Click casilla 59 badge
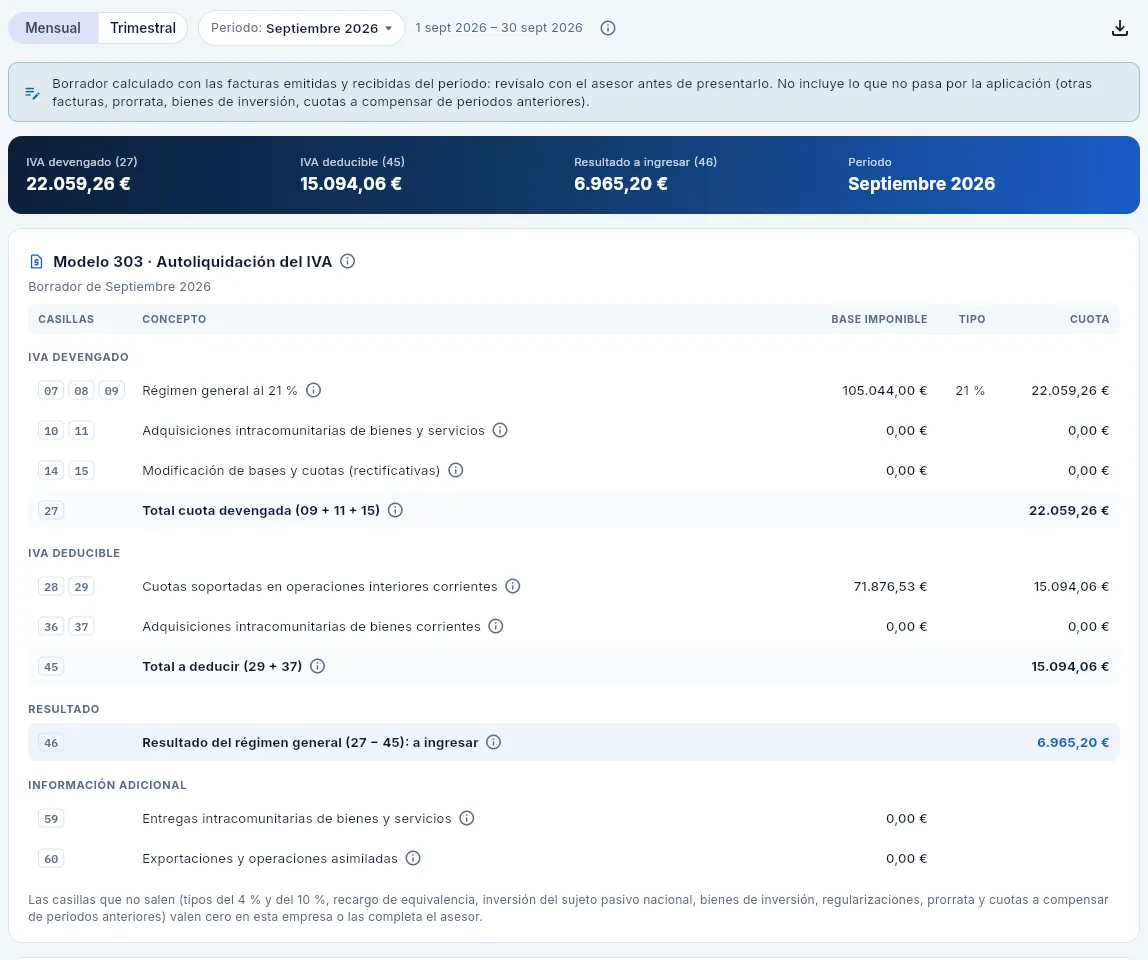The width and height of the screenshot is (1148, 960). point(51,819)
